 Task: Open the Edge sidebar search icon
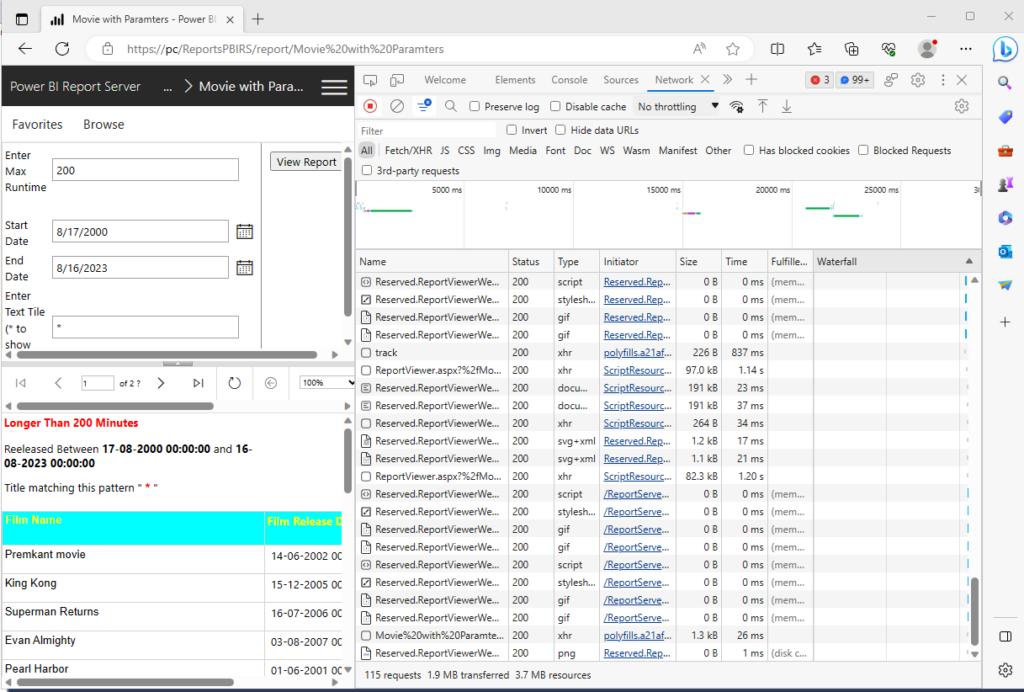[x=1005, y=82]
